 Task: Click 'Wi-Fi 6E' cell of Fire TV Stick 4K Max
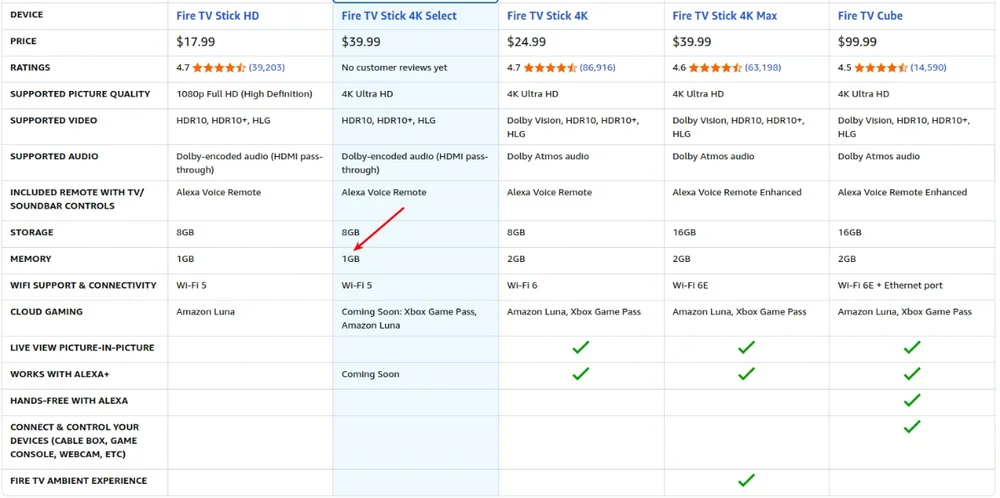point(691,285)
